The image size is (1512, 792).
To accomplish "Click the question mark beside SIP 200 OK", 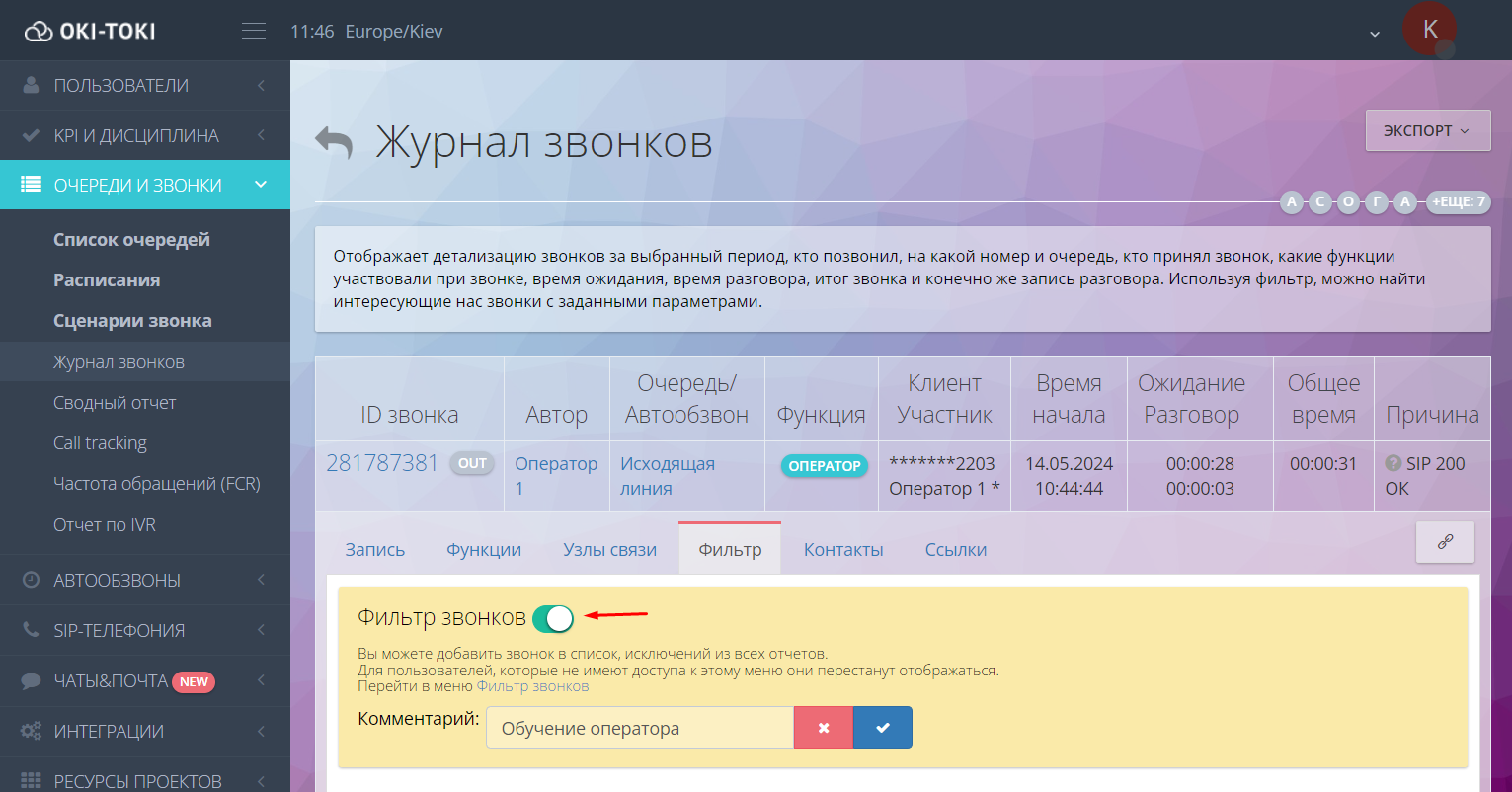I will click(1393, 463).
